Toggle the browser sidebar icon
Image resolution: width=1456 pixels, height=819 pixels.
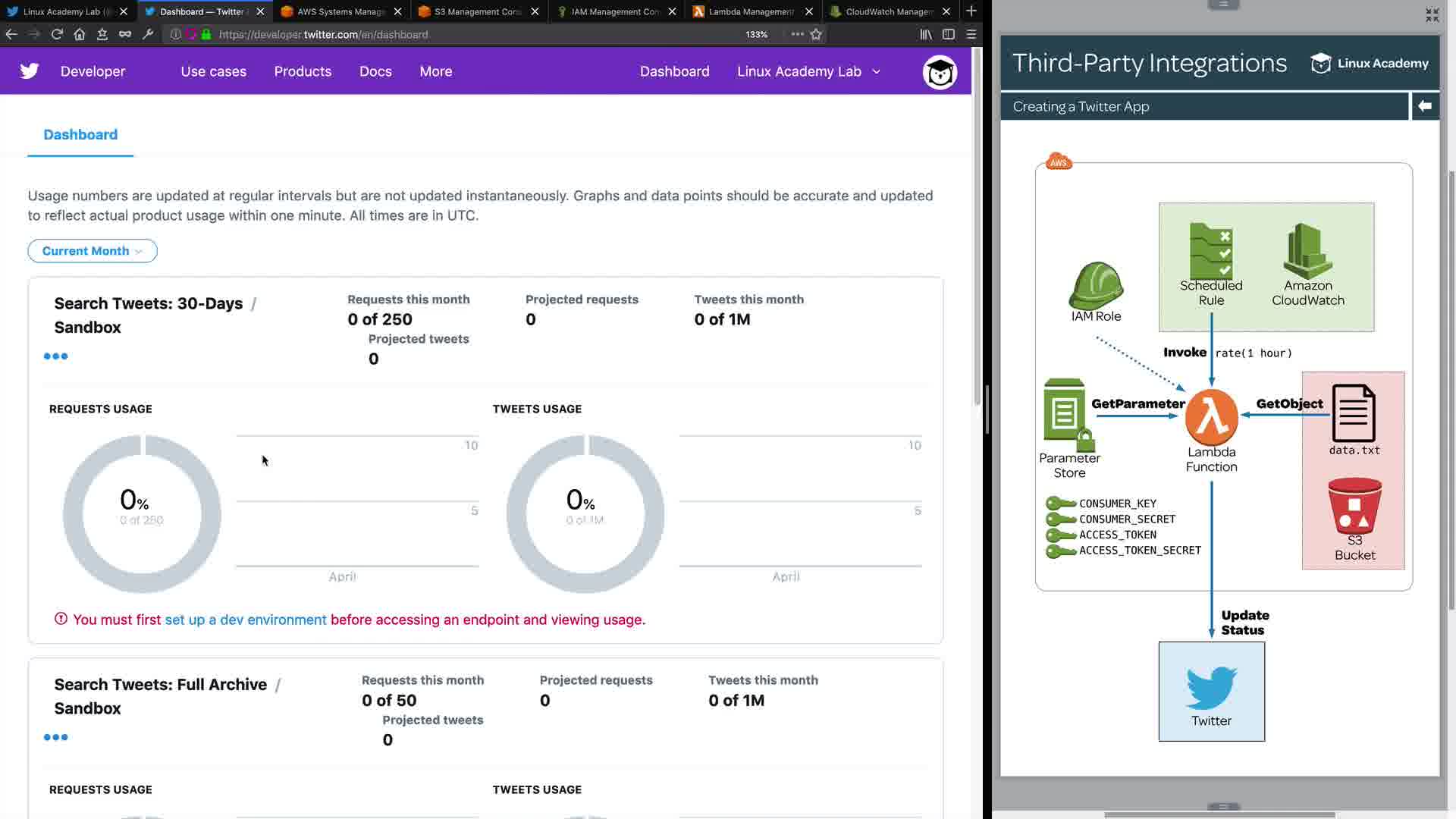pyautogui.click(x=948, y=34)
